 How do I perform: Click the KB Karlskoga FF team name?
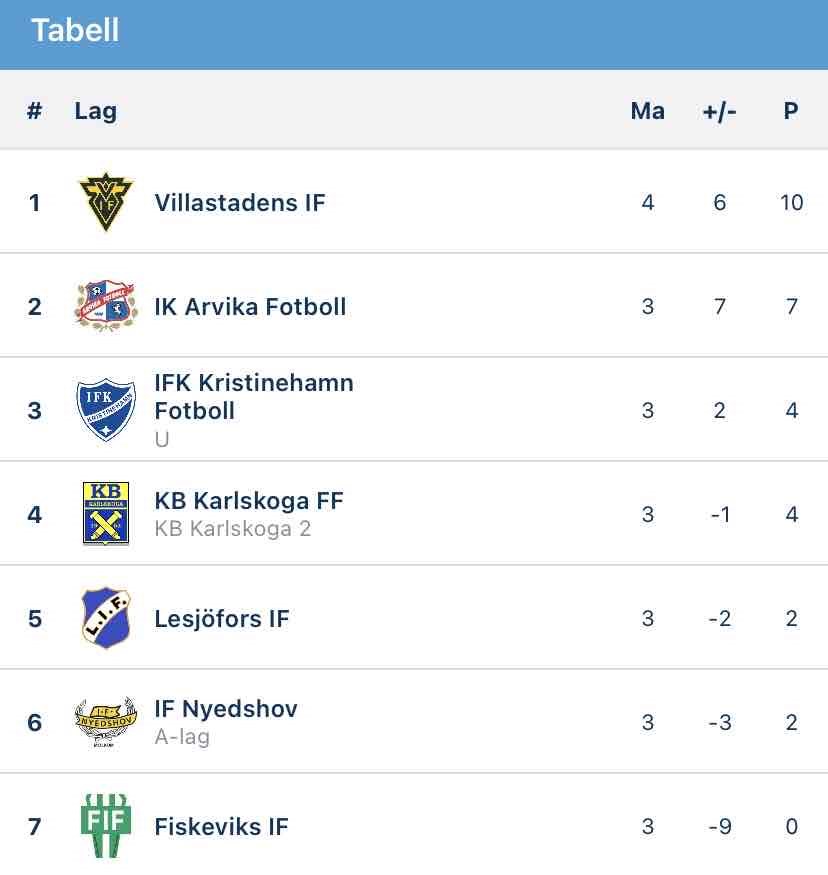pos(249,501)
